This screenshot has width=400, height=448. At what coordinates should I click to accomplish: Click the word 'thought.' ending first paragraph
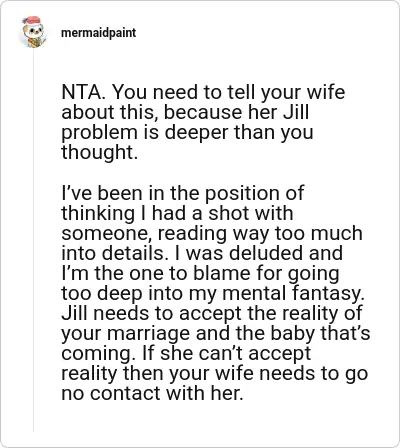pos(99,152)
